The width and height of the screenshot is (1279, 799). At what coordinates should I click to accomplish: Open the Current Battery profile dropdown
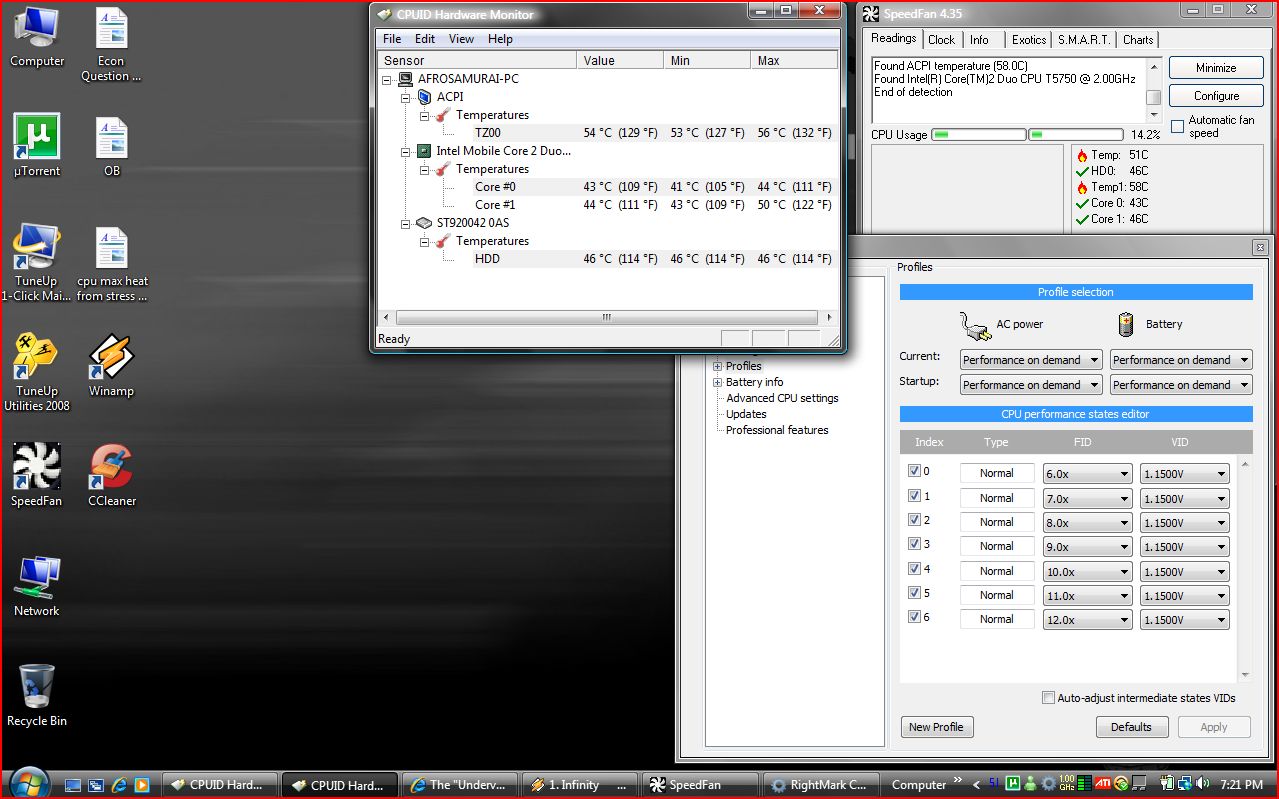1181,360
